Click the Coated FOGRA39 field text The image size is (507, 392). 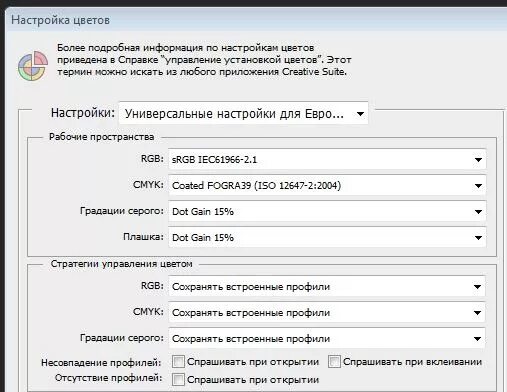point(256,185)
